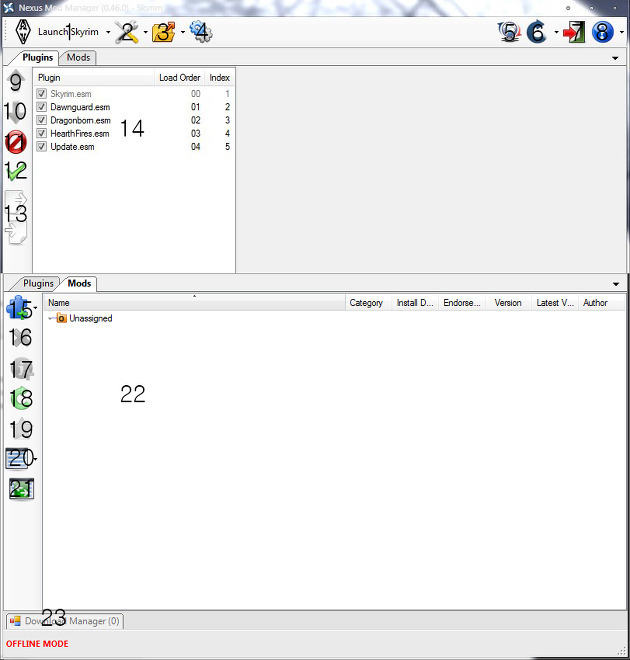This screenshot has width=630, height=660.
Task: Switch mod view with the green arrows icon
Action: click(21, 489)
